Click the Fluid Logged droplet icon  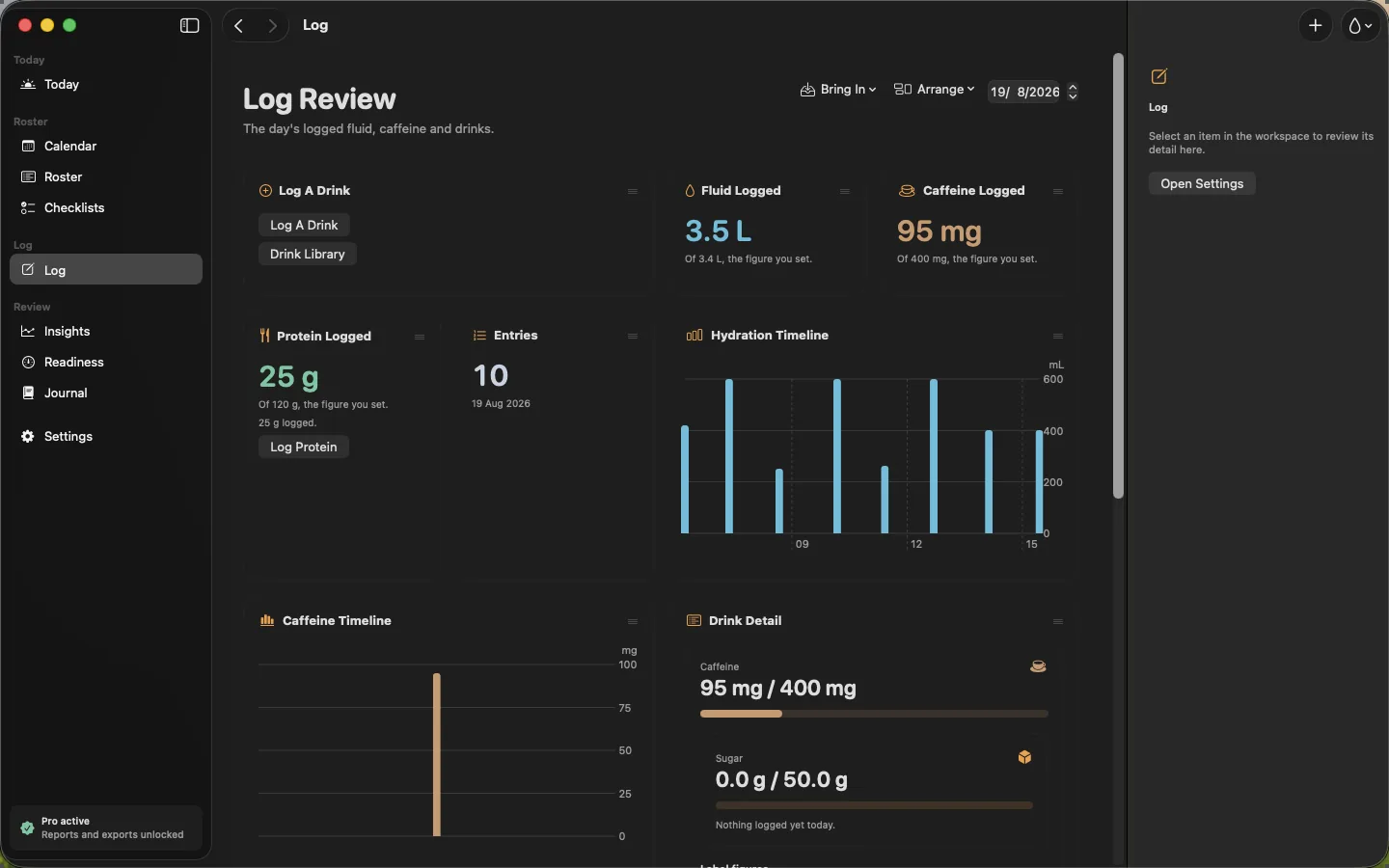(x=690, y=191)
